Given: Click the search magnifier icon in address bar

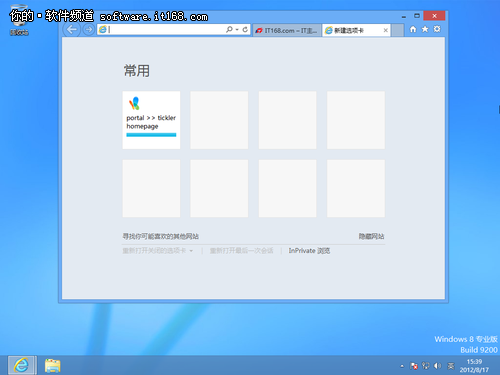Looking at the screenshot, I should coord(229,30).
